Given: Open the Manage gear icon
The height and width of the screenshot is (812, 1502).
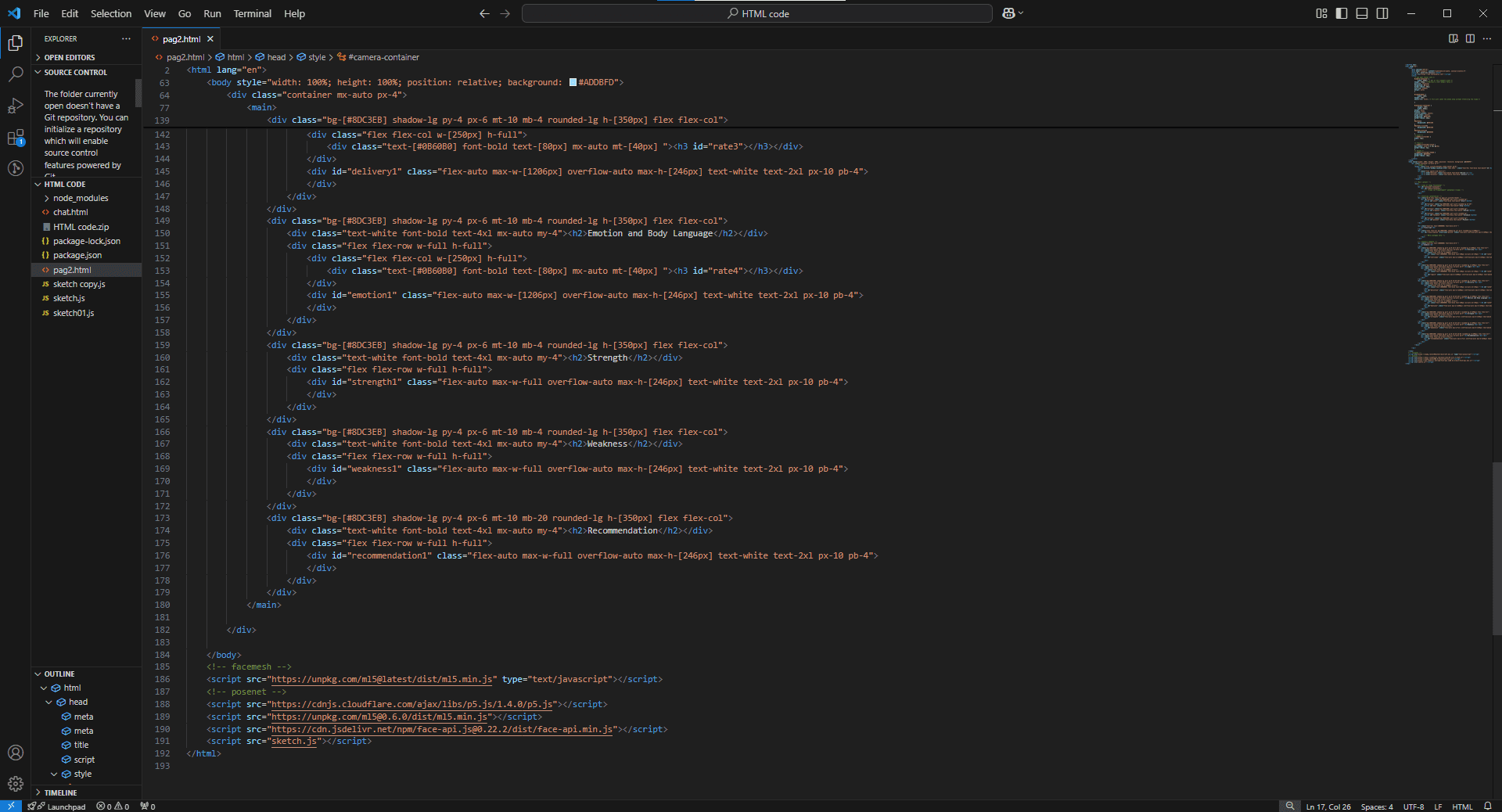Looking at the screenshot, I should [x=15, y=784].
